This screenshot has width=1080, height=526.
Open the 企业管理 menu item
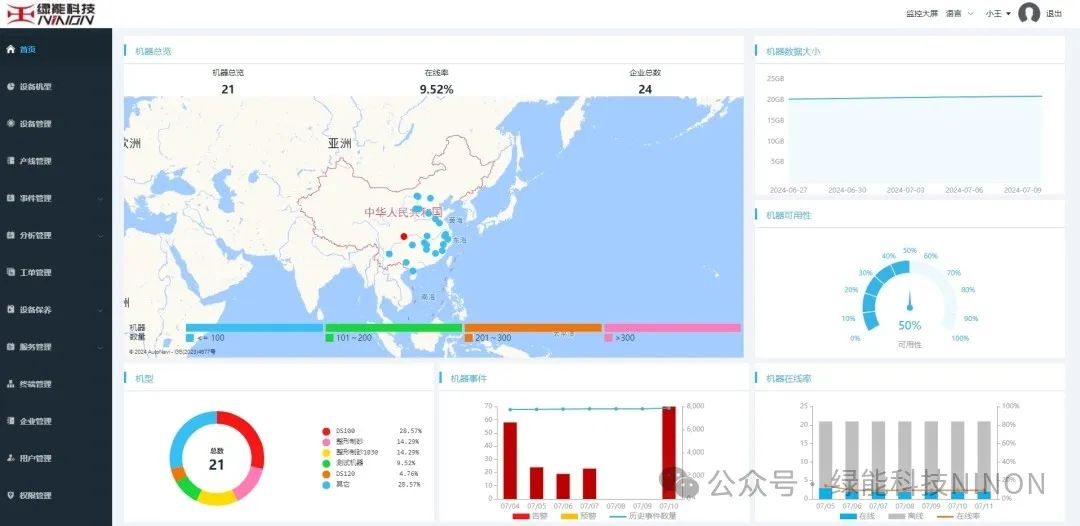(35, 421)
